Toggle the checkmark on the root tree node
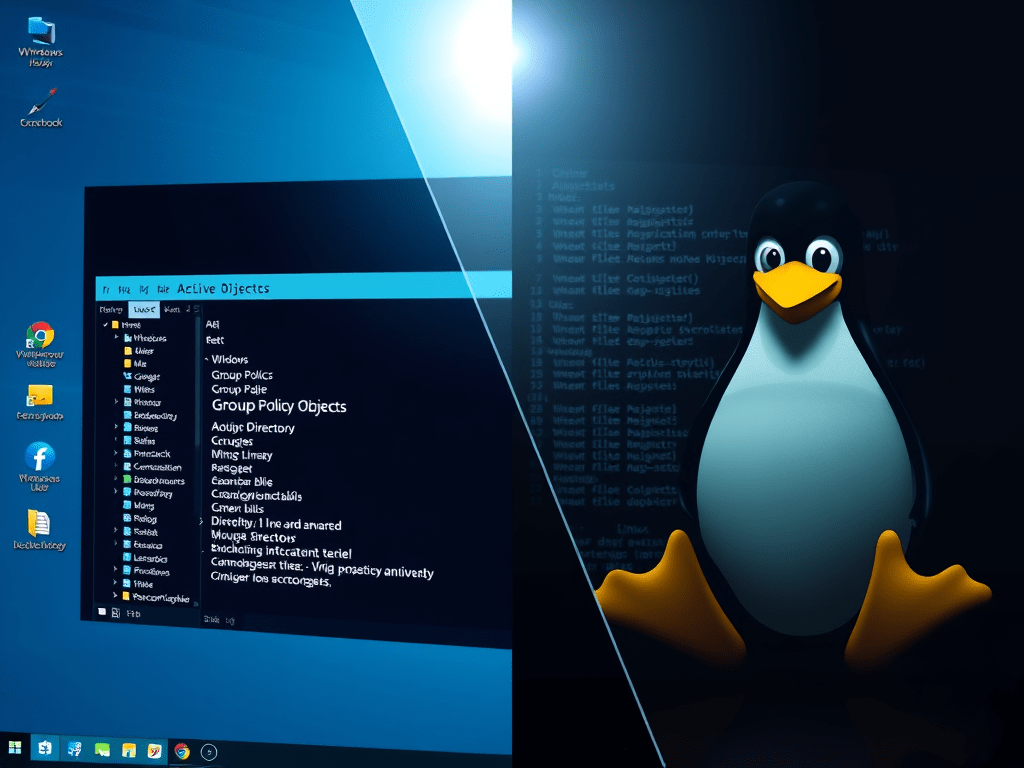The height and width of the screenshot is (768, 1024). tap(104, 325)
